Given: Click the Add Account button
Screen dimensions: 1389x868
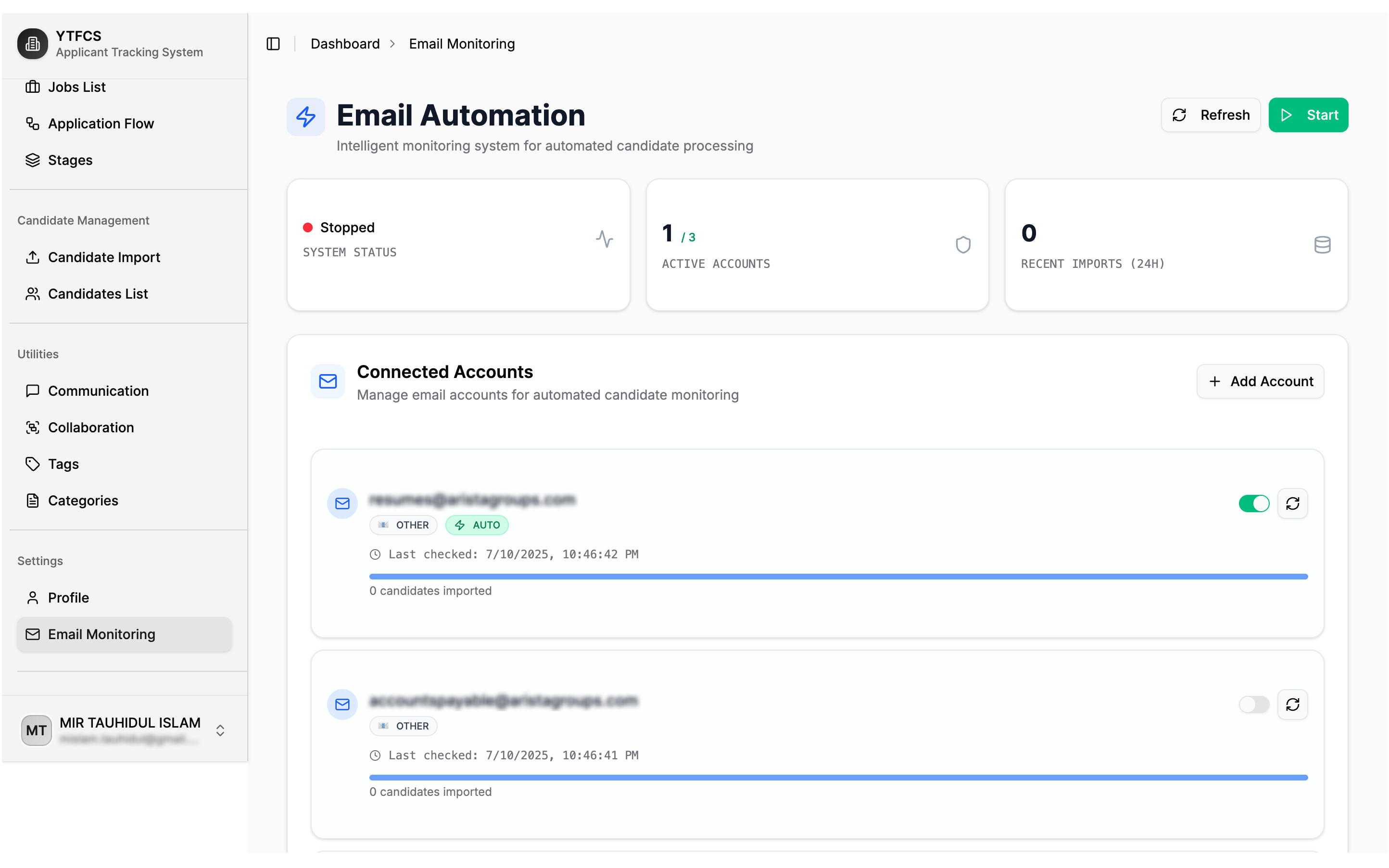Looking at the screenshot, I should coord(1260,381).
